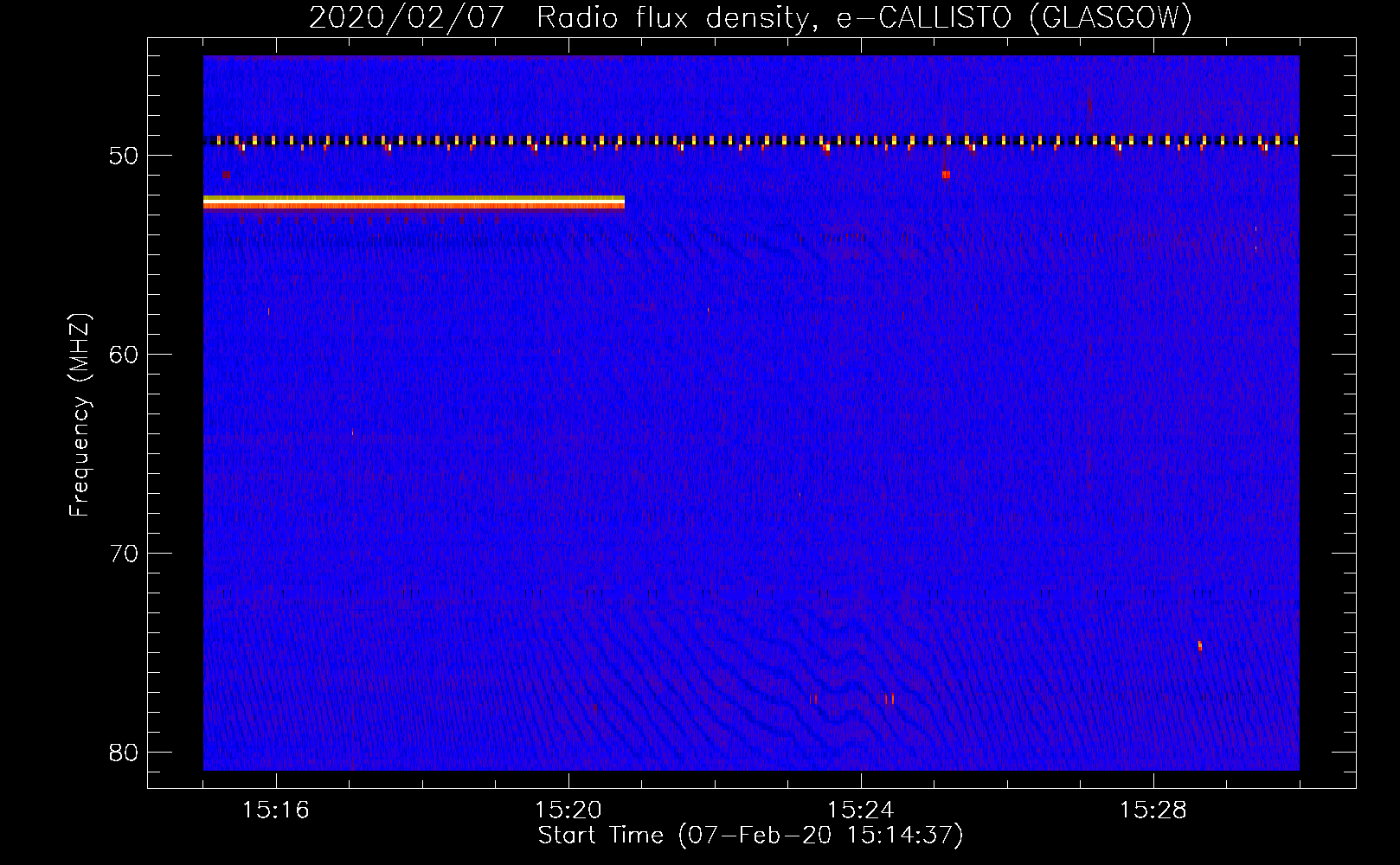Click the Start Time axis label
This screenshot has height=865, width=1400.
750,836
